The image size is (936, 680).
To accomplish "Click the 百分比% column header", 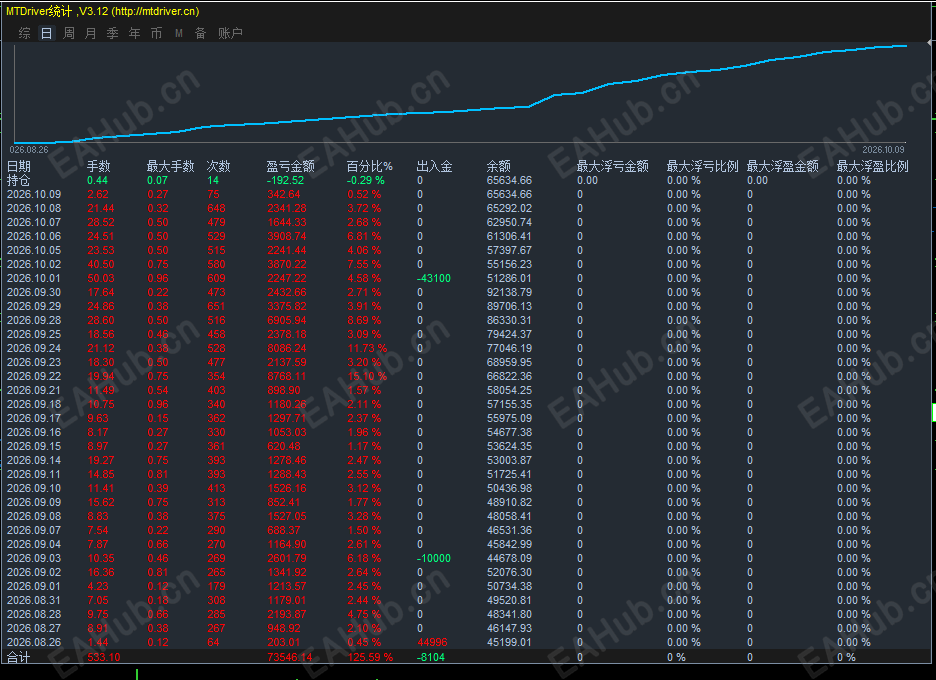I will pyautogui.click(x=370, y=167).
